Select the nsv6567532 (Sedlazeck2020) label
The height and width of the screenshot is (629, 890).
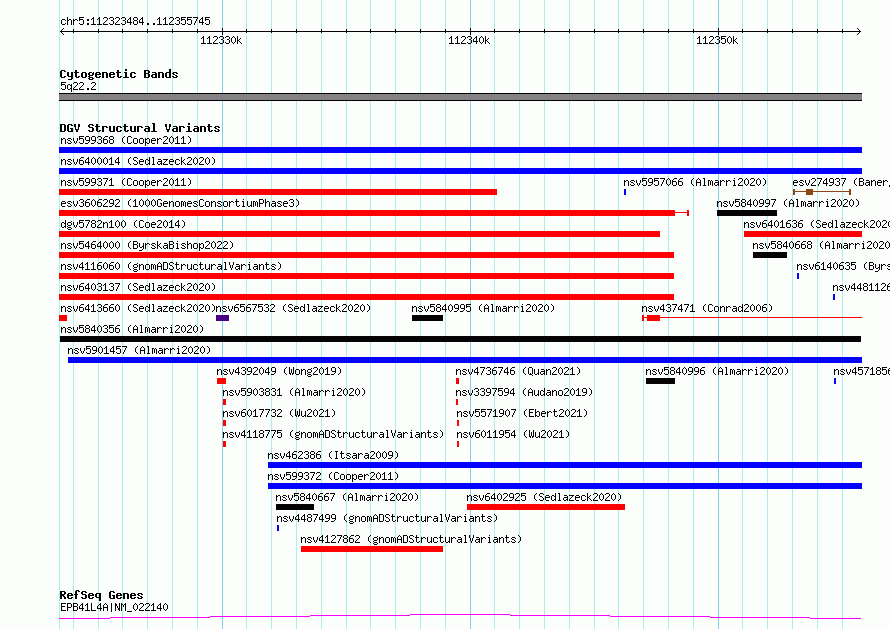(x=293, y=308)
